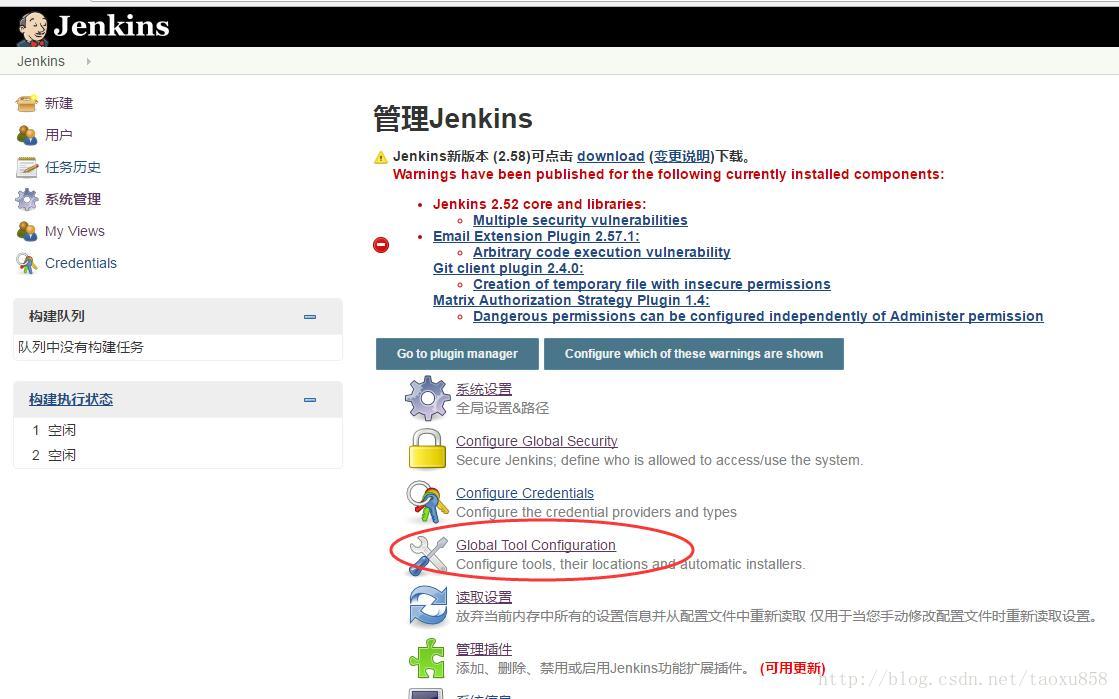
Task: Click the 任务历史 notepad icon
Action: tap(27, 167)
